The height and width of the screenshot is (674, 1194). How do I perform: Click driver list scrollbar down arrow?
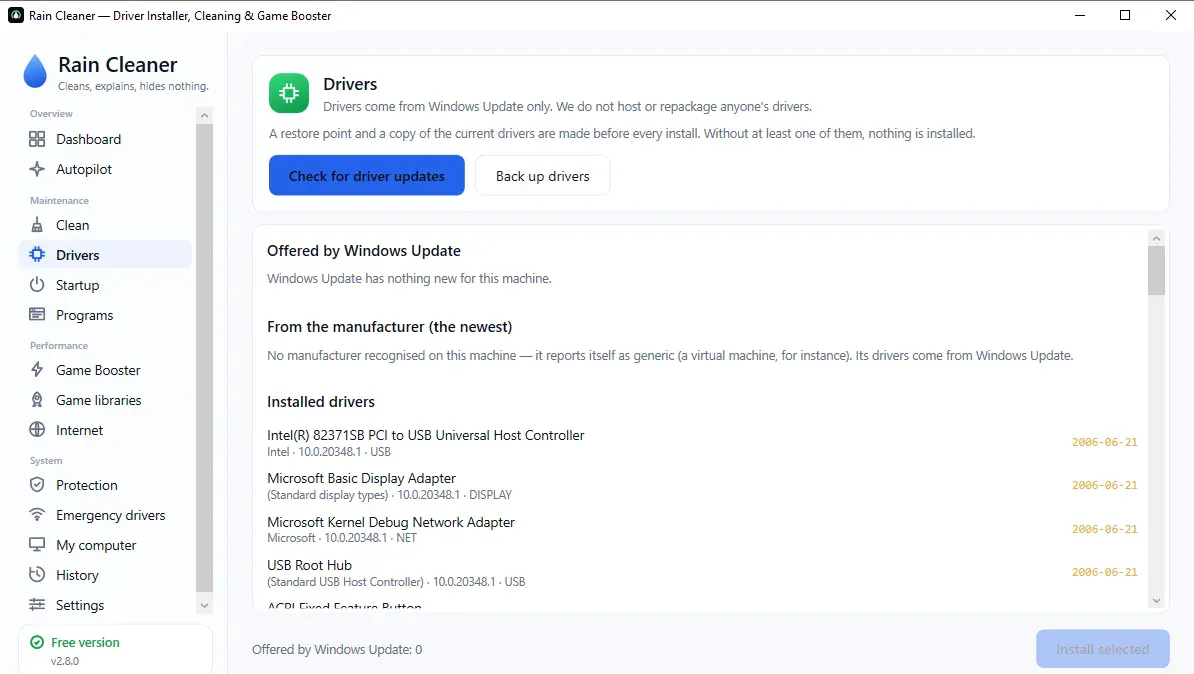click(x=1156, y=601)
